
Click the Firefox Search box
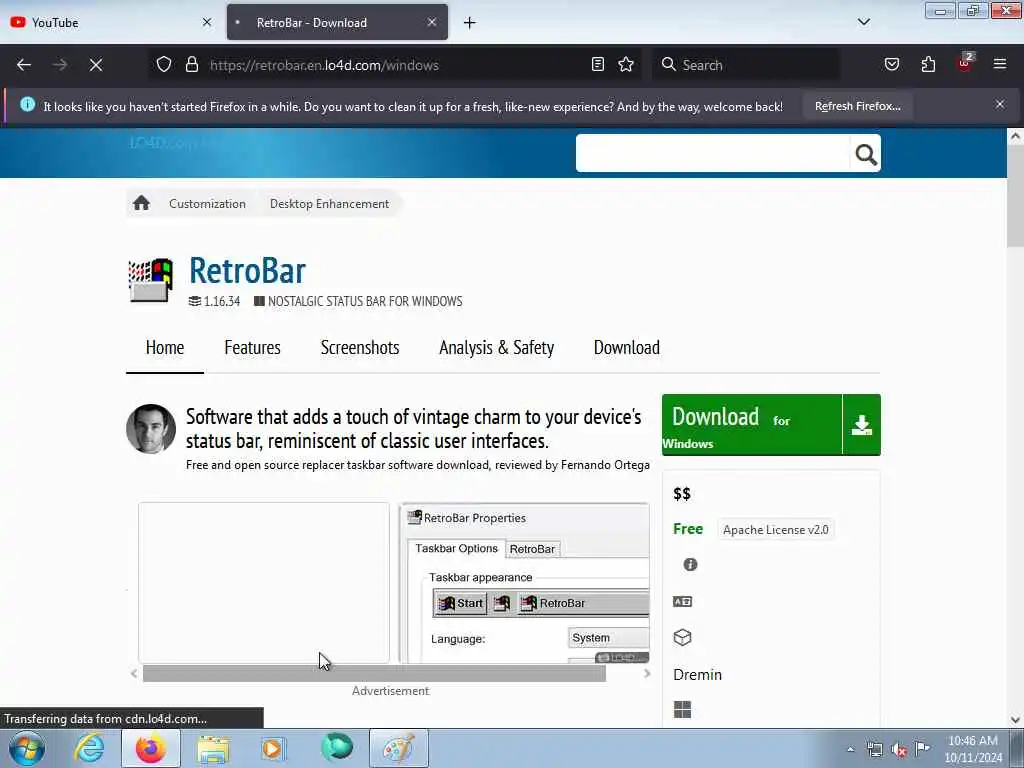pyautogui.click(x=746, y=65)
